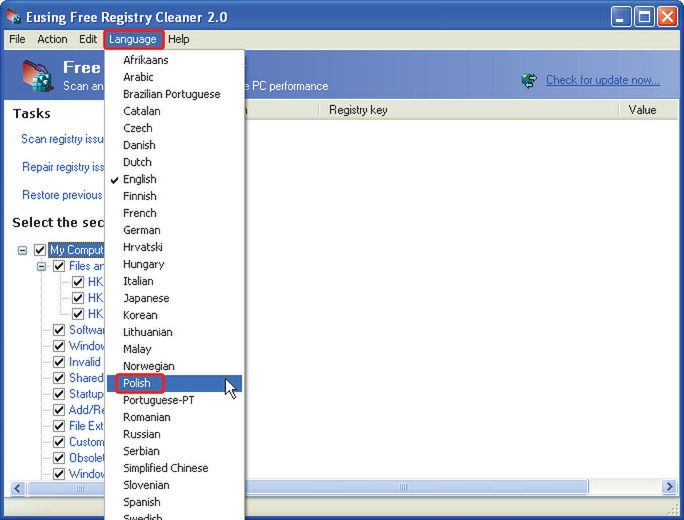Select Slovenian language
Viewport: 684px width, 520px height.
[x=174, y=486]
